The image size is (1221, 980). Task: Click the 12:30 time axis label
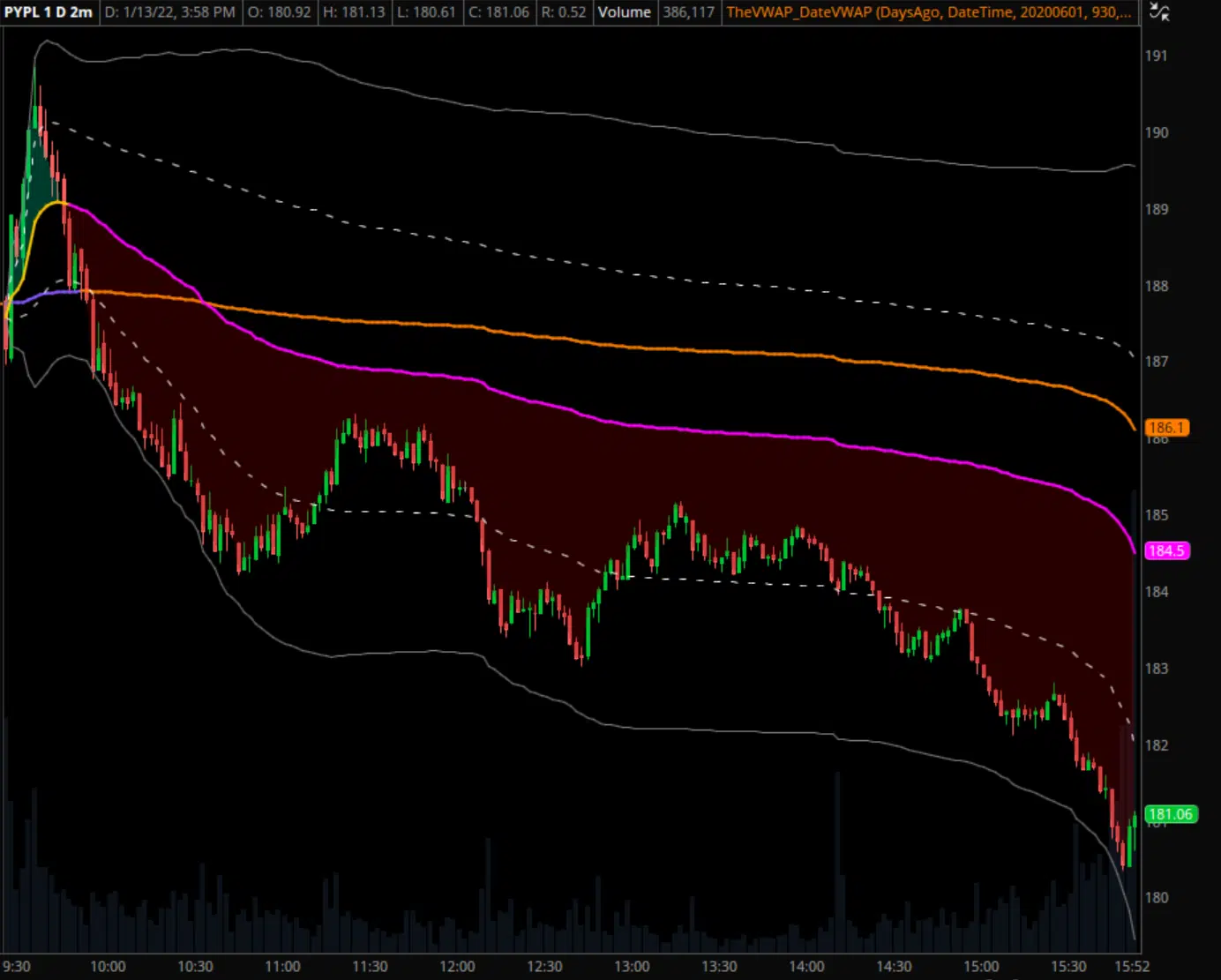coord(544,967)
